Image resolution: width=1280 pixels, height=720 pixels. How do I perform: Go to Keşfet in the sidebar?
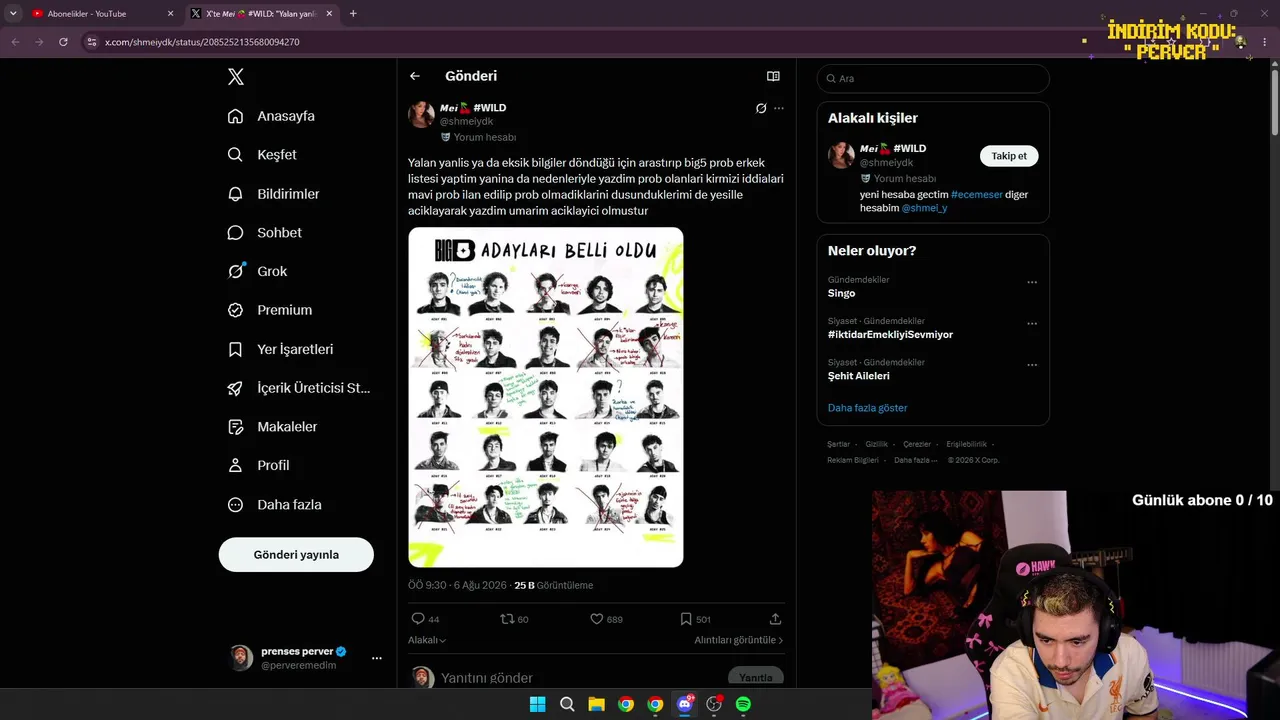pyautogui.click(x=262, y=155)
